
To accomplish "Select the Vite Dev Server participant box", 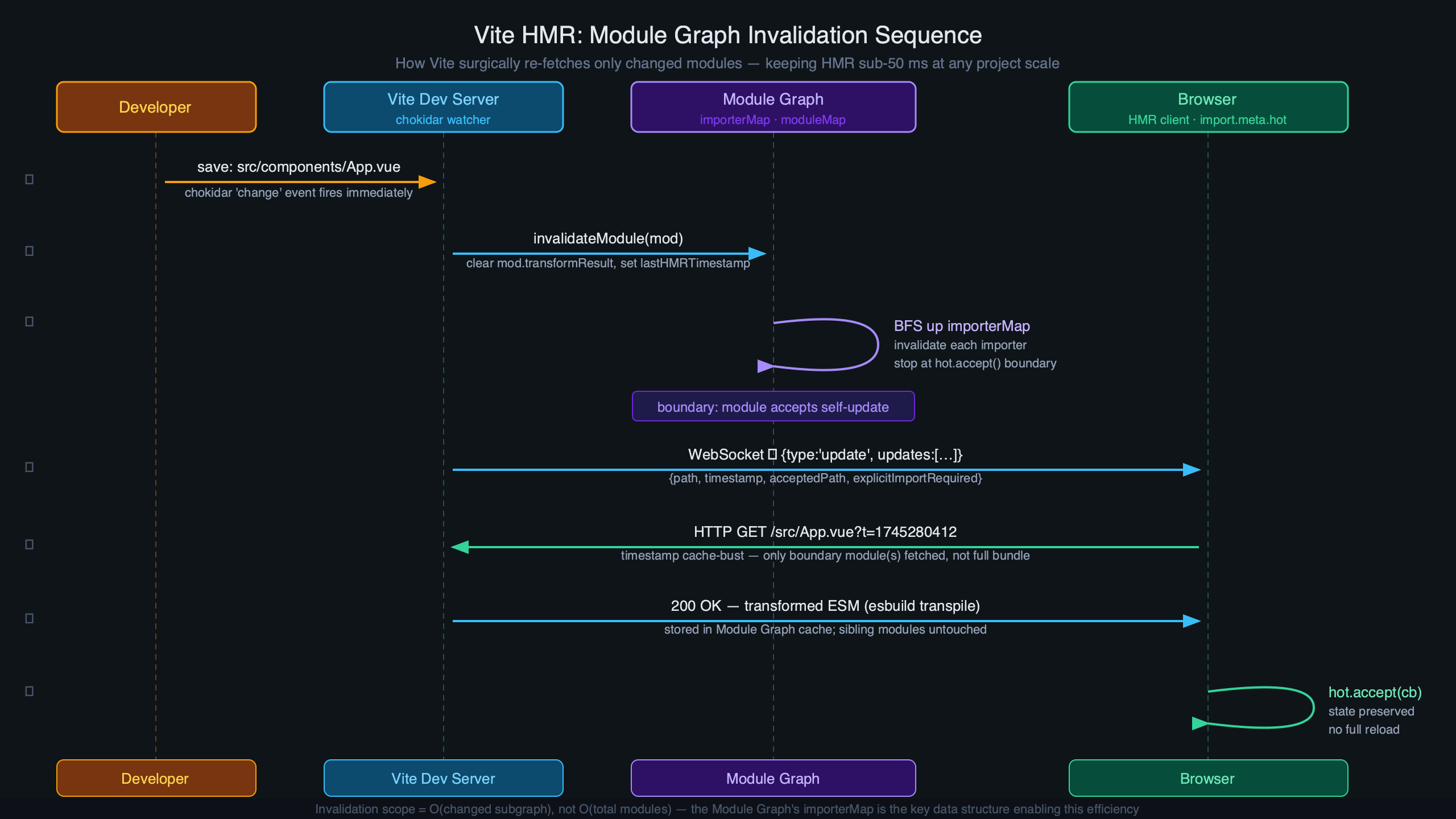I will coord(442,106).
